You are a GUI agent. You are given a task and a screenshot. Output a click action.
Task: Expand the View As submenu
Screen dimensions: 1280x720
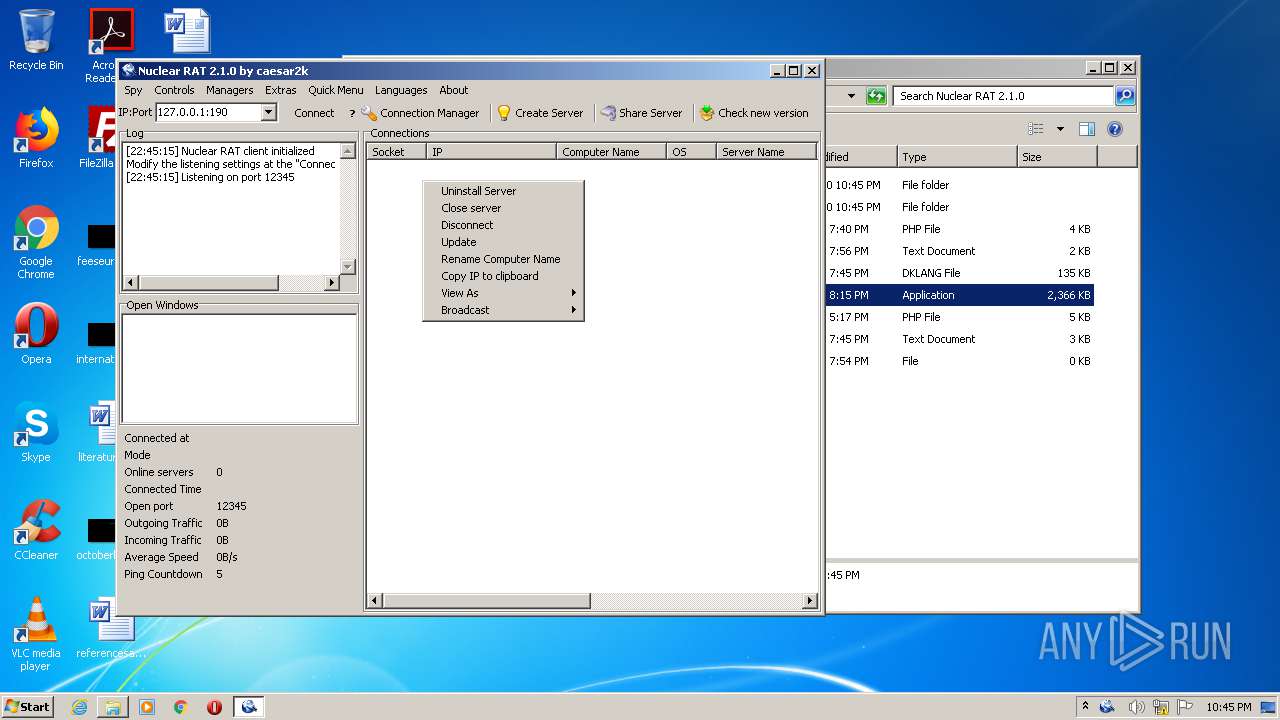tap(503, 293)
